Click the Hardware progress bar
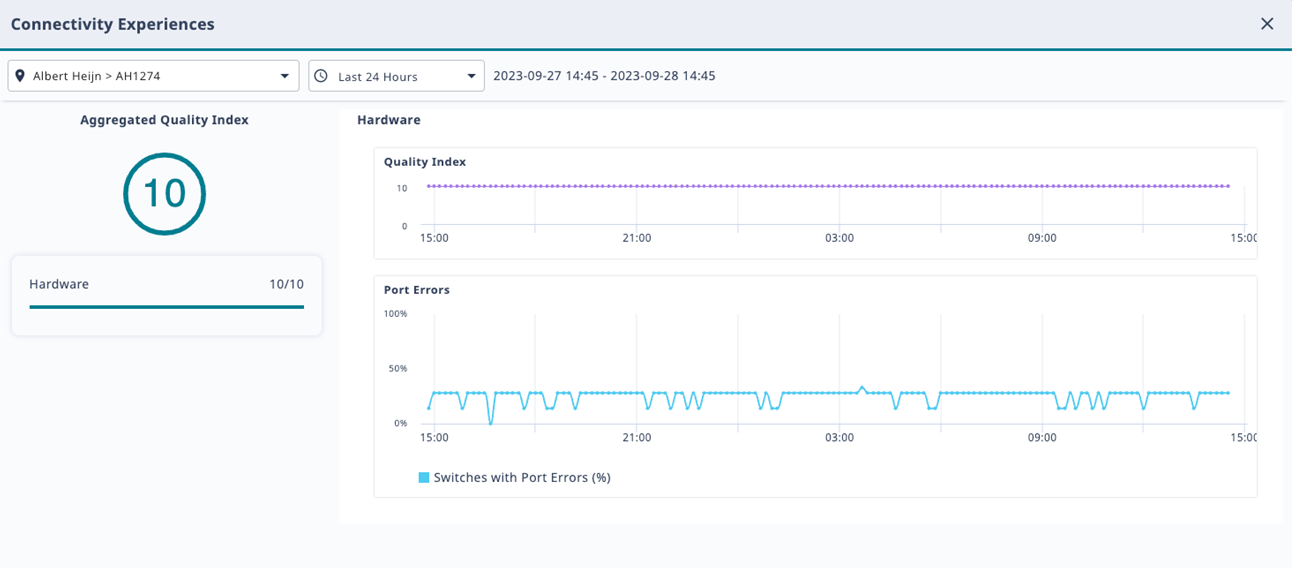The width and height of the screenshot is (1292, 568). 166,307
